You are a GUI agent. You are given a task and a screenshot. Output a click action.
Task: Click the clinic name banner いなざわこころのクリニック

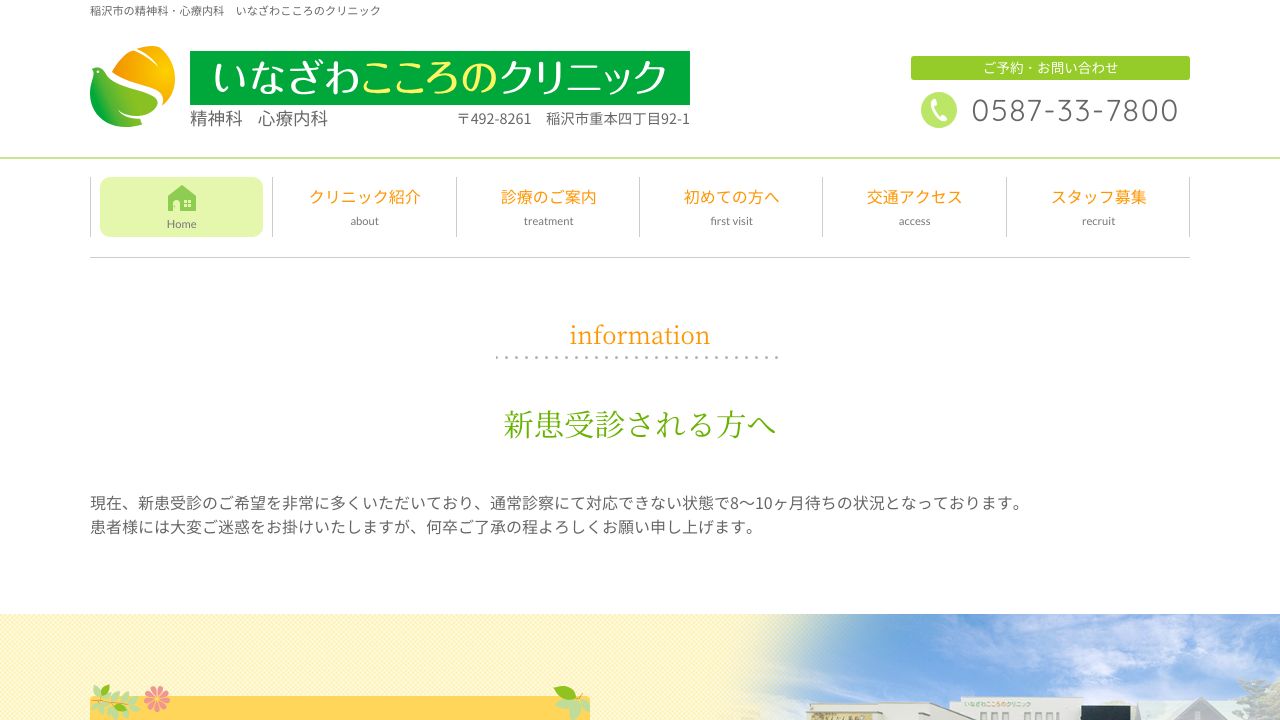tap(440, 78)
